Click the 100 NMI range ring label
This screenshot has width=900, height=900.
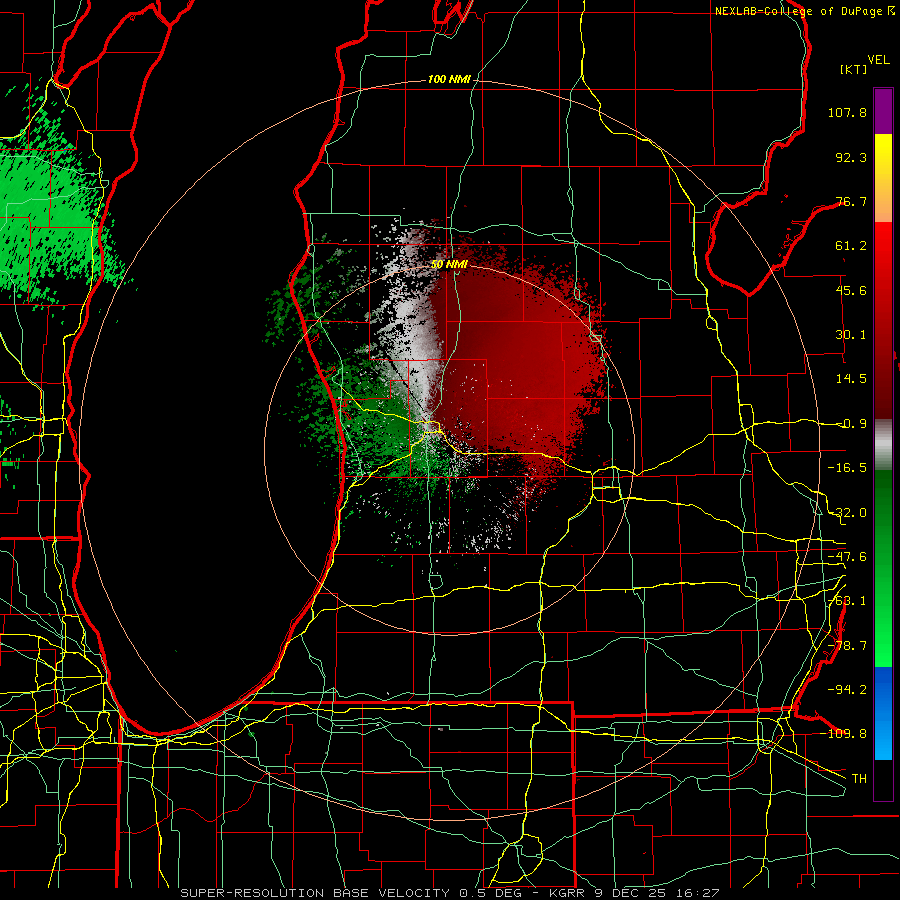pos(449,79)
